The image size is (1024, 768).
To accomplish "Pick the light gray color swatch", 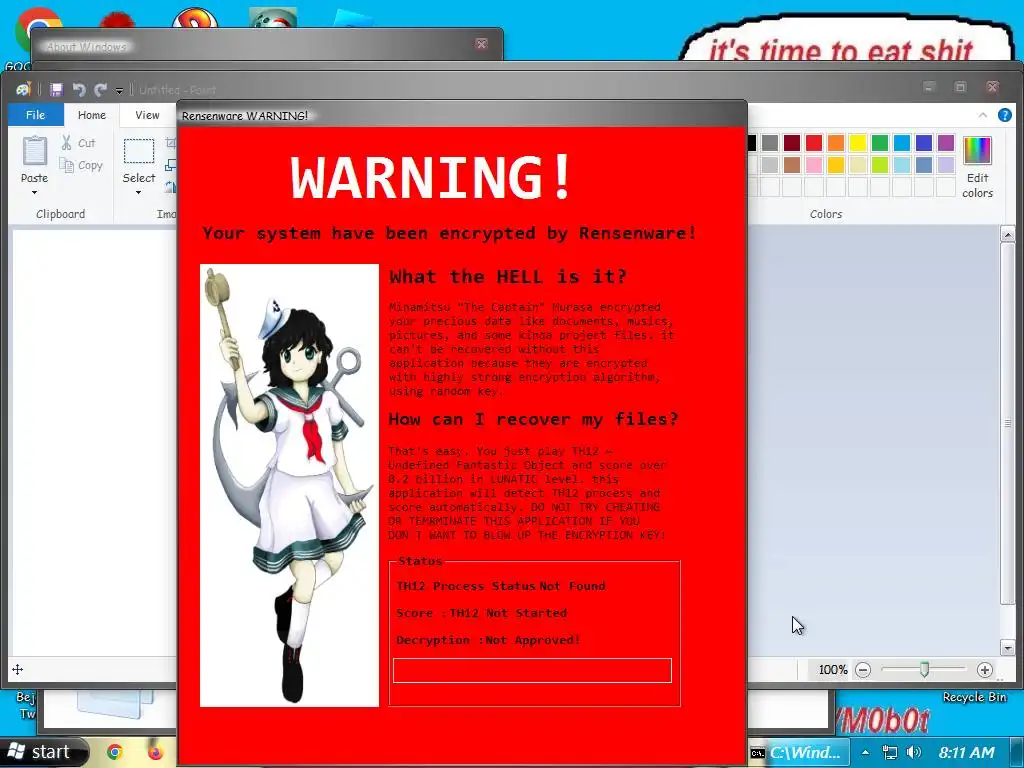I will coord(770,165).
